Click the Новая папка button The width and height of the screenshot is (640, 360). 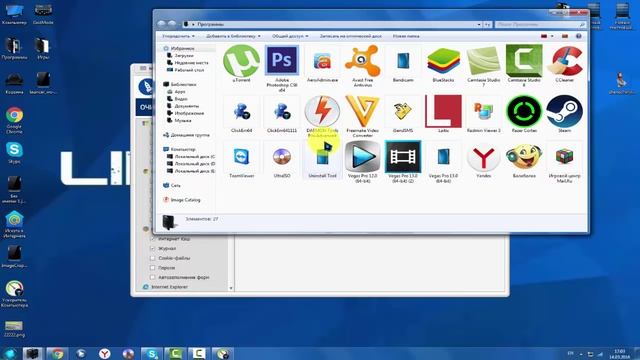(x=406, y=36)
